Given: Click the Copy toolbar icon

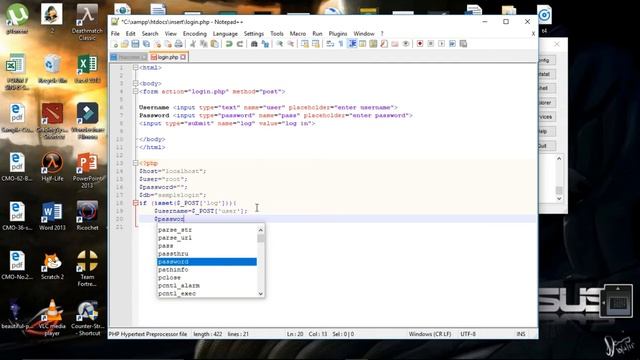Looking at the screenshot, I should [203, 44].
